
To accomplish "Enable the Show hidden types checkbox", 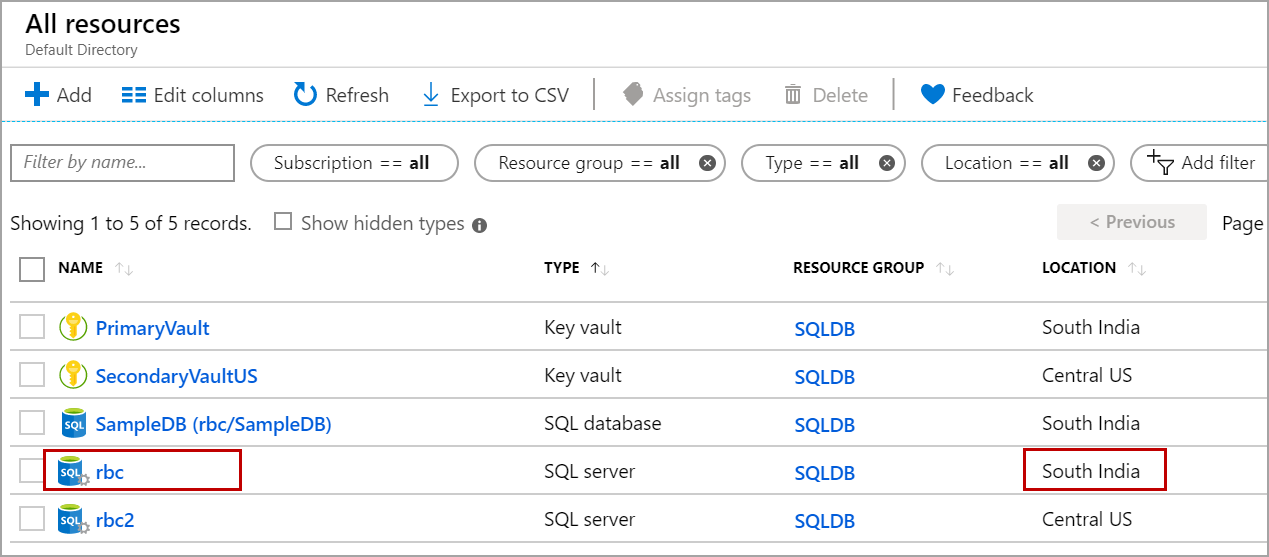I will [283, 222].
